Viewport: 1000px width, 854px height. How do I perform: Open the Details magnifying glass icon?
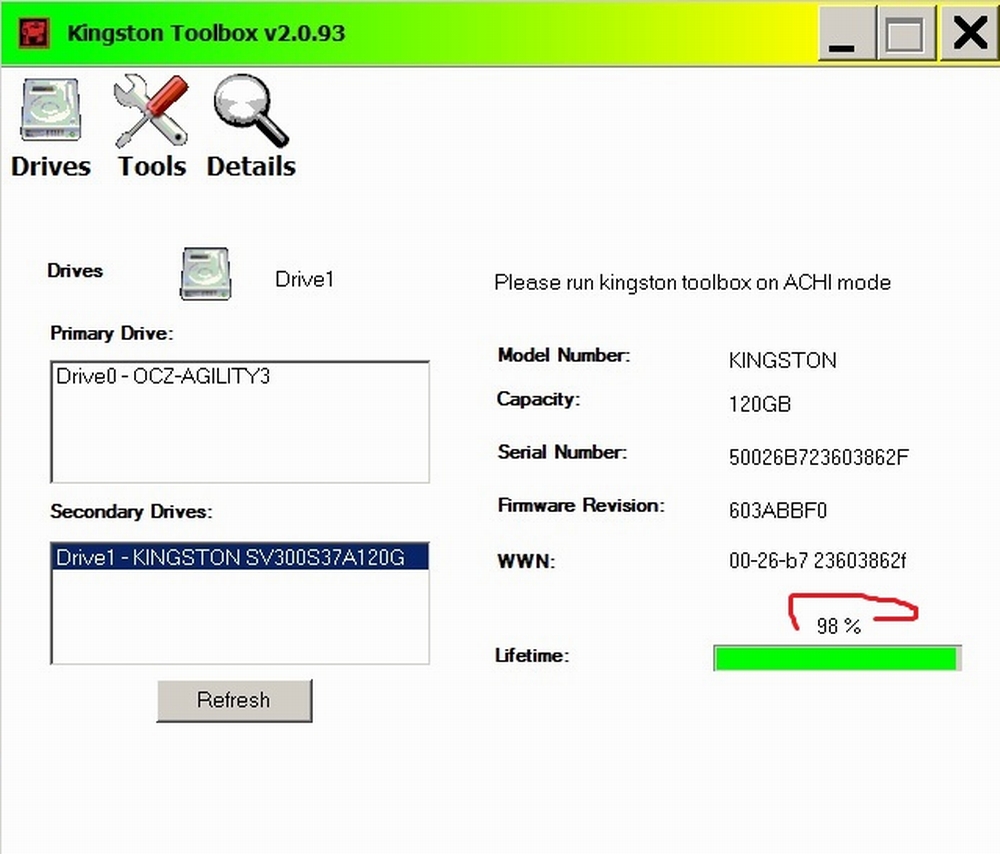coord(251,110)
